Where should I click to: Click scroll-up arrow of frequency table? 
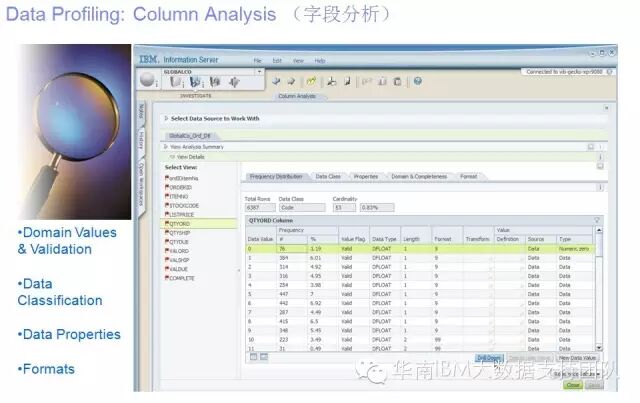(599, 231)
